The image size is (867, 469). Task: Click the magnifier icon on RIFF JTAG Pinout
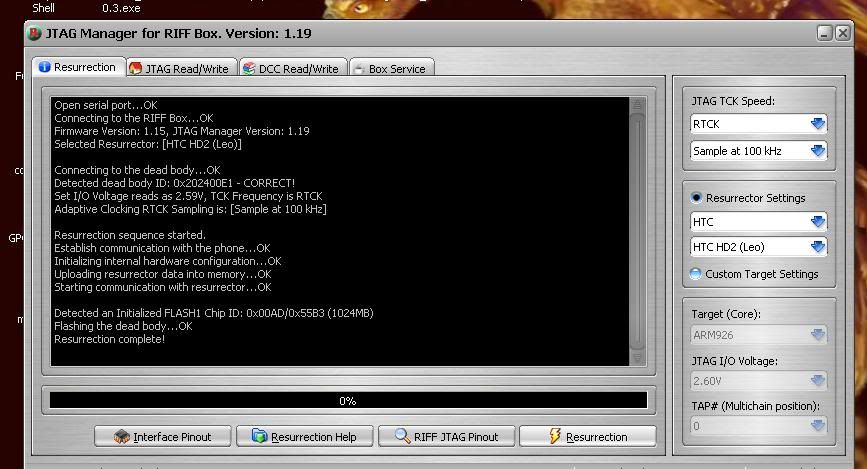point(403,436)
